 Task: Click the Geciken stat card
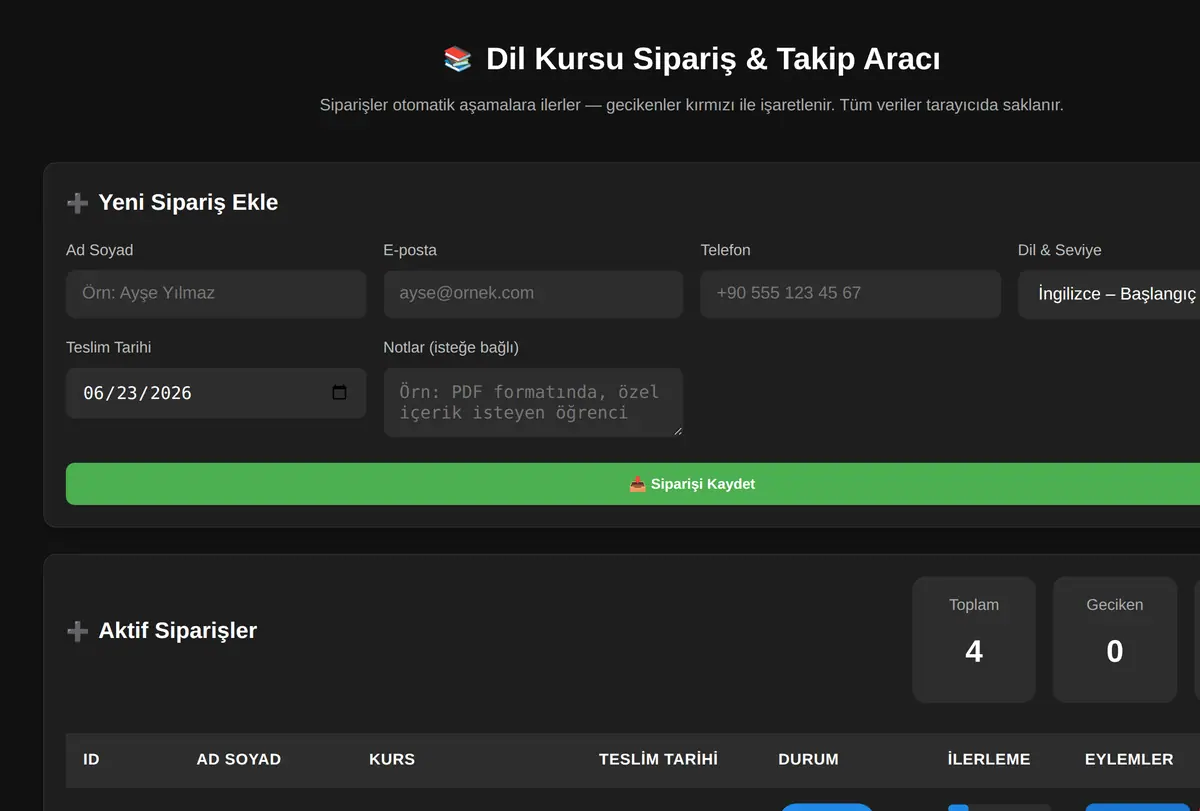[1115, 639]
